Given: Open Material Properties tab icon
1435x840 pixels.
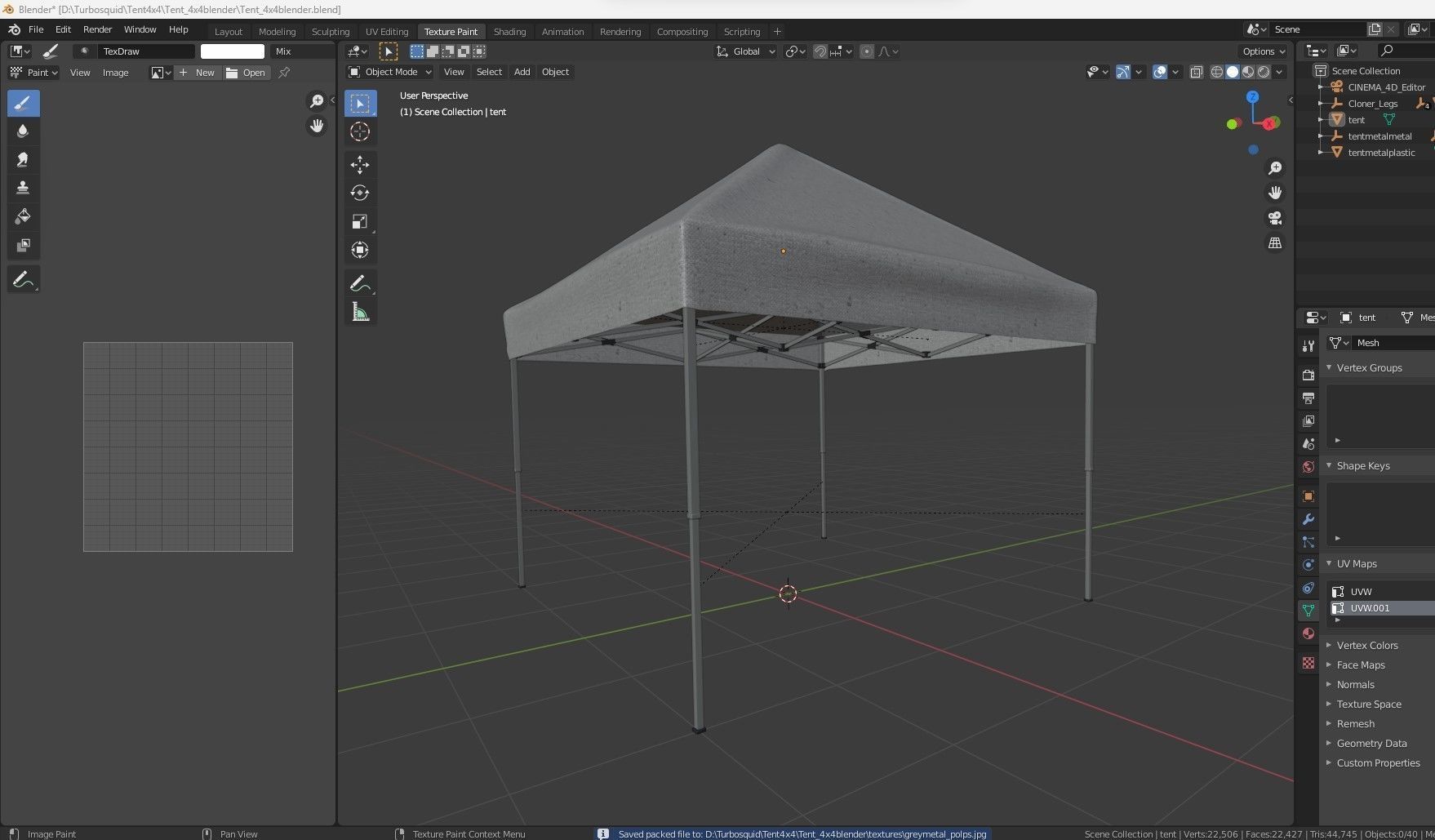Looking at the screenshot, I should tap(1308, 634).
